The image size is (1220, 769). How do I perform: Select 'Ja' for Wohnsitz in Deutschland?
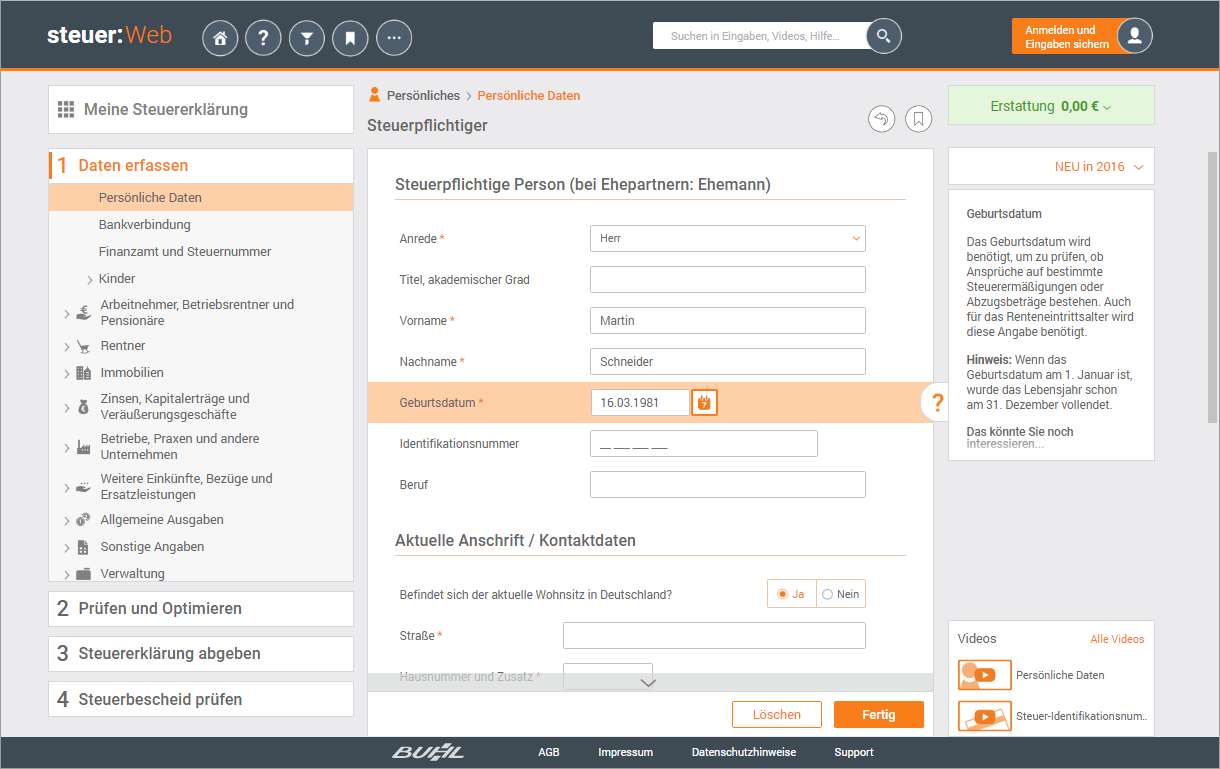(791, 594)
